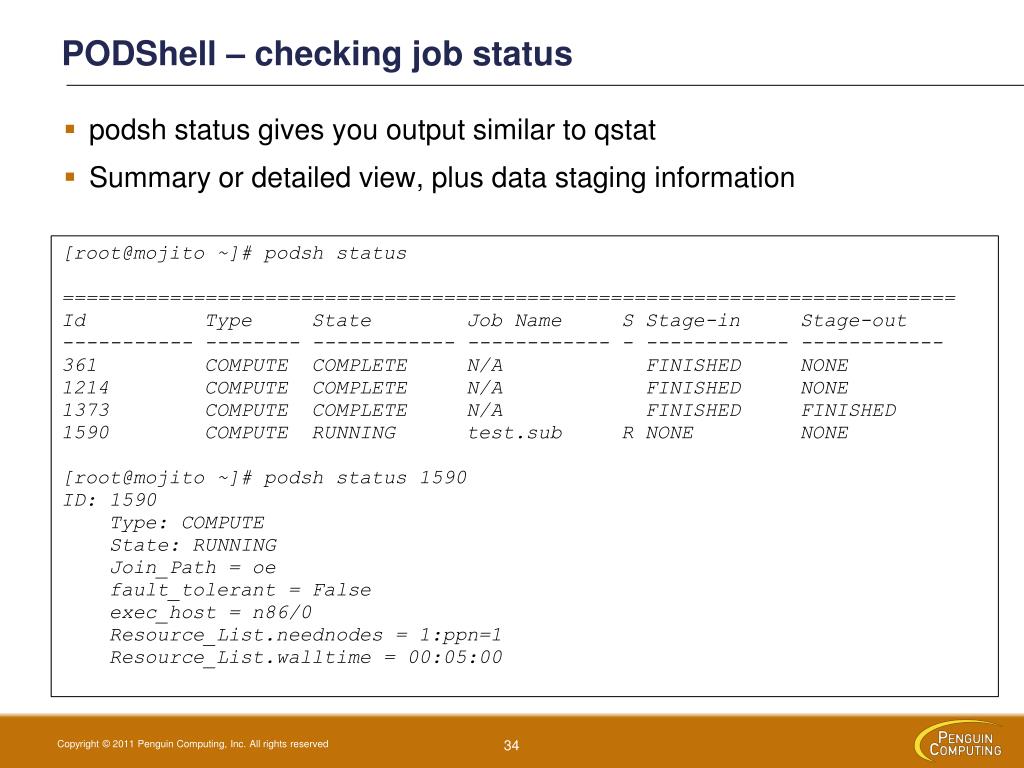Click the 'Join_Path = oe' line
This screenshot has width=1024, height=768.
coord(193,568)
